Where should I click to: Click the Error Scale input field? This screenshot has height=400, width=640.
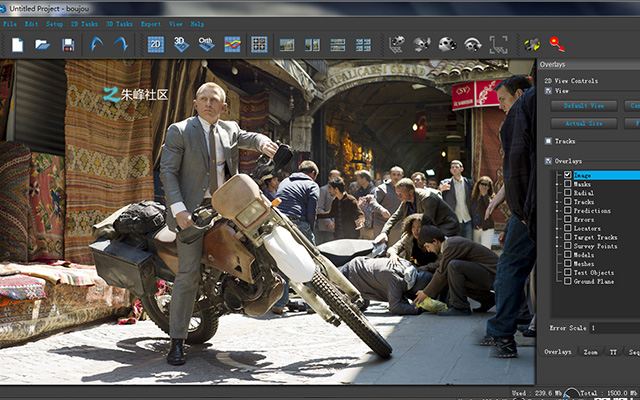(615, 328)
